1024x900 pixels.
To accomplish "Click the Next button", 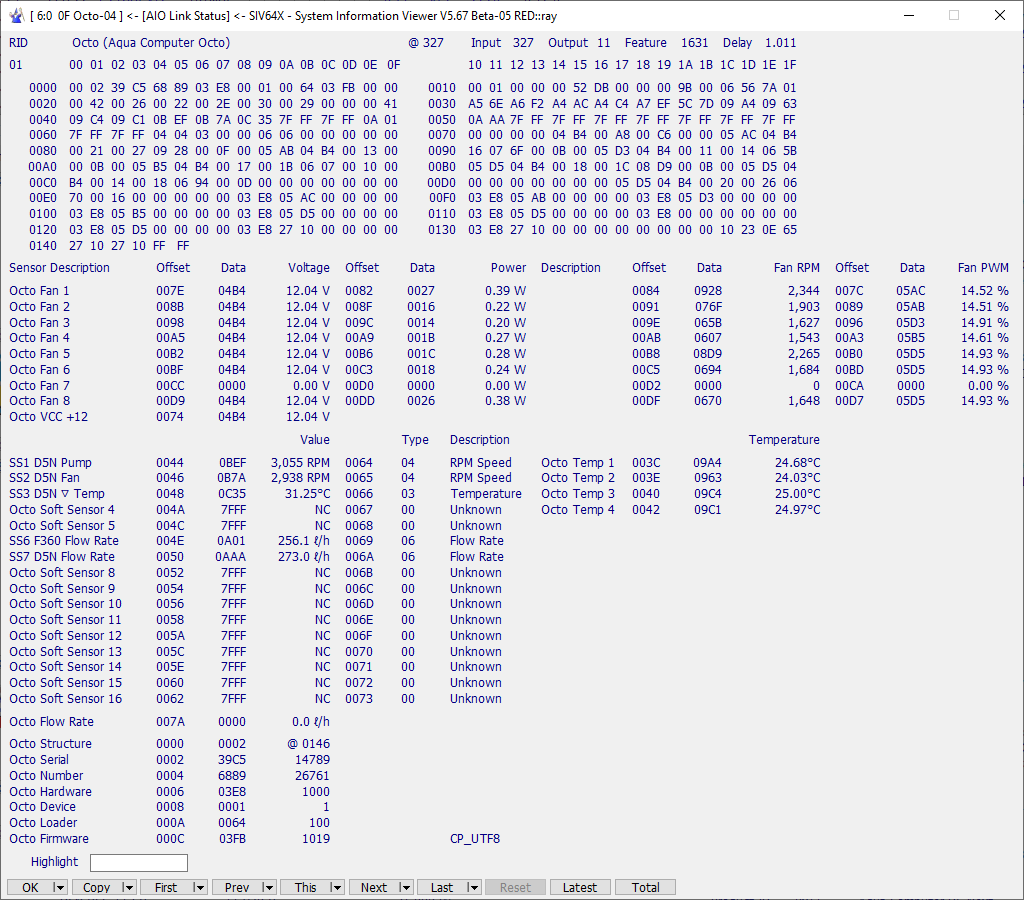I will 373,887.
